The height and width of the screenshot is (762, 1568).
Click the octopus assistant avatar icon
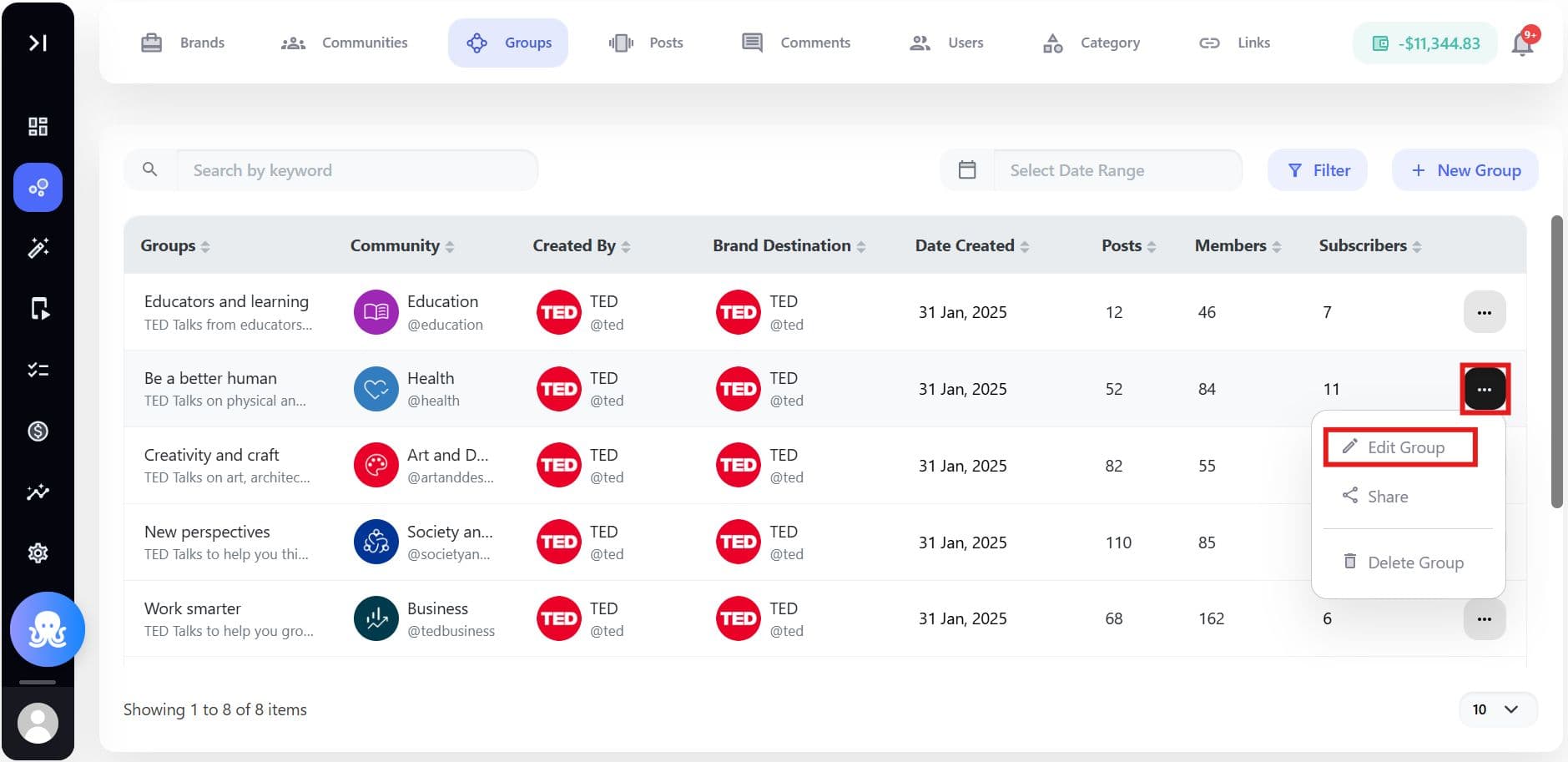(x=48, y=629)
